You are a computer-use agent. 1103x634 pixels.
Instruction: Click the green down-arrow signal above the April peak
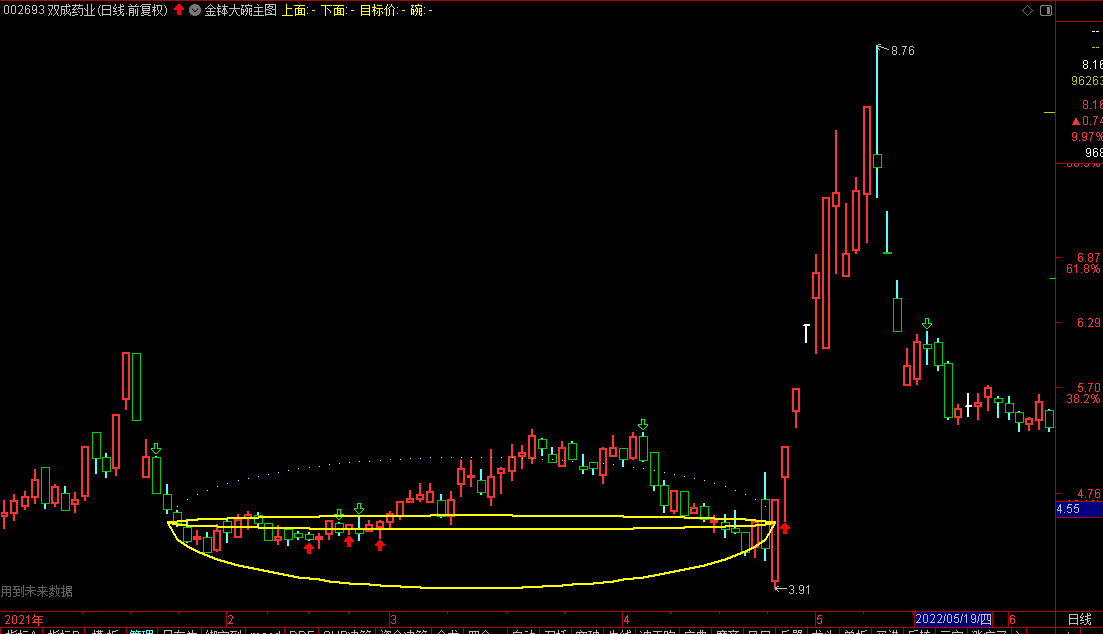pyautogui.click(x=643, y=424)
